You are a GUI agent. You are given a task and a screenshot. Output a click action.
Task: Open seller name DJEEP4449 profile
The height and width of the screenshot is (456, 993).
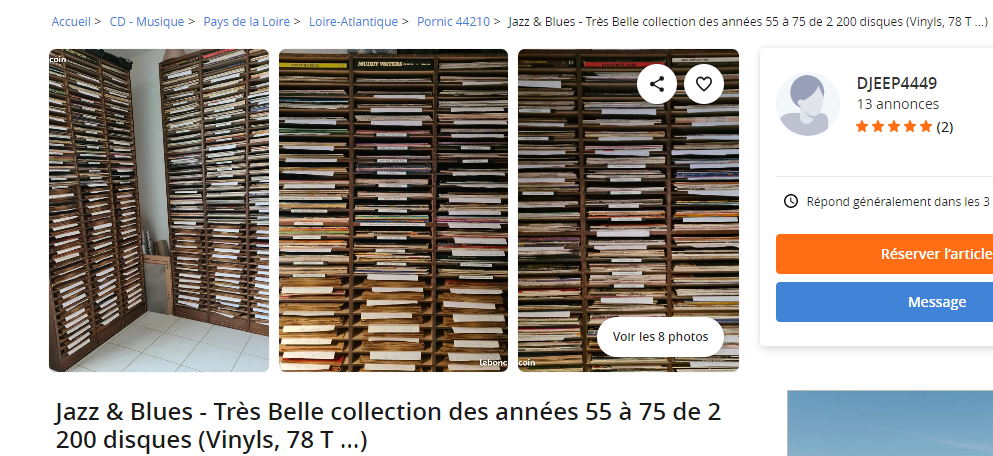(896, 83)
